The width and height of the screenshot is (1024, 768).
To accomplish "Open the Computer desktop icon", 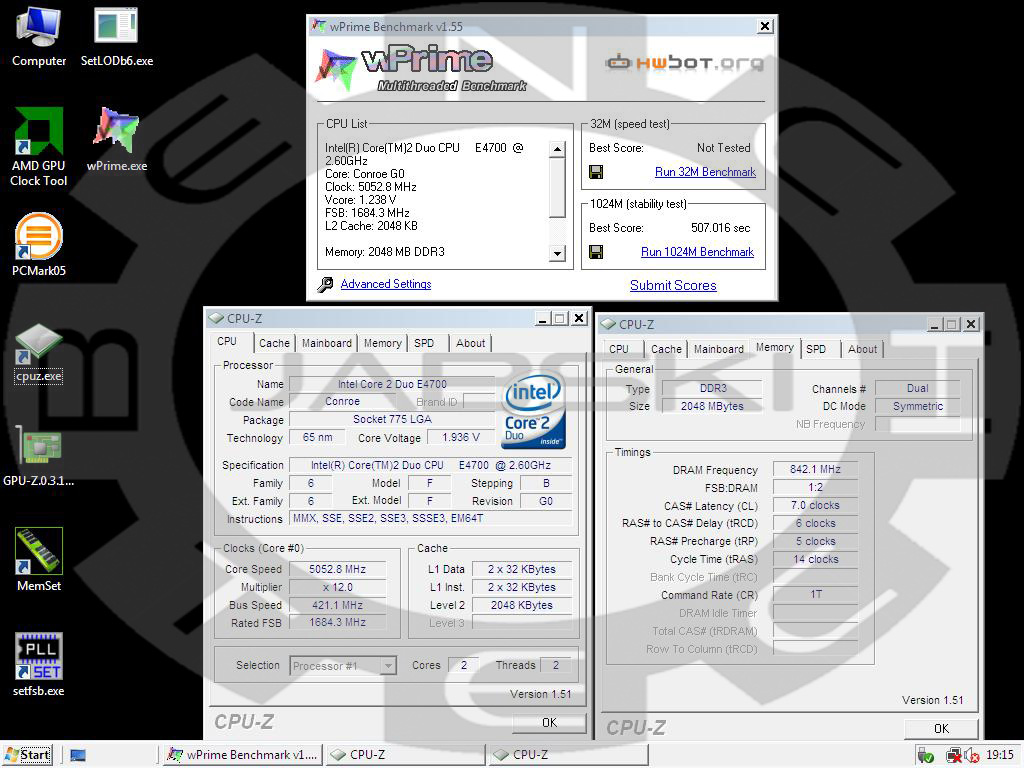I will coord(39,36).
